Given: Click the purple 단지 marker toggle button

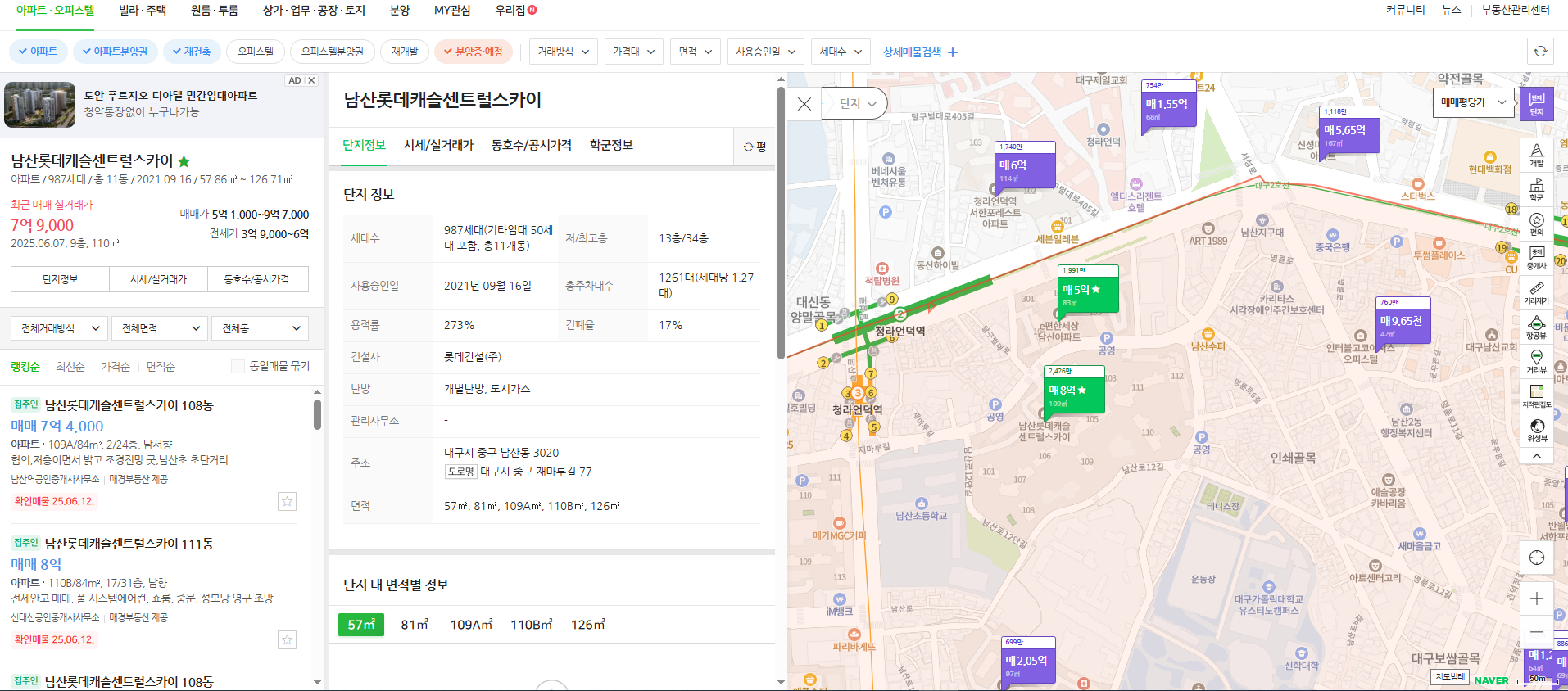Looking at the screenshot, I should pyautogui.click(x=1536, y=104).
